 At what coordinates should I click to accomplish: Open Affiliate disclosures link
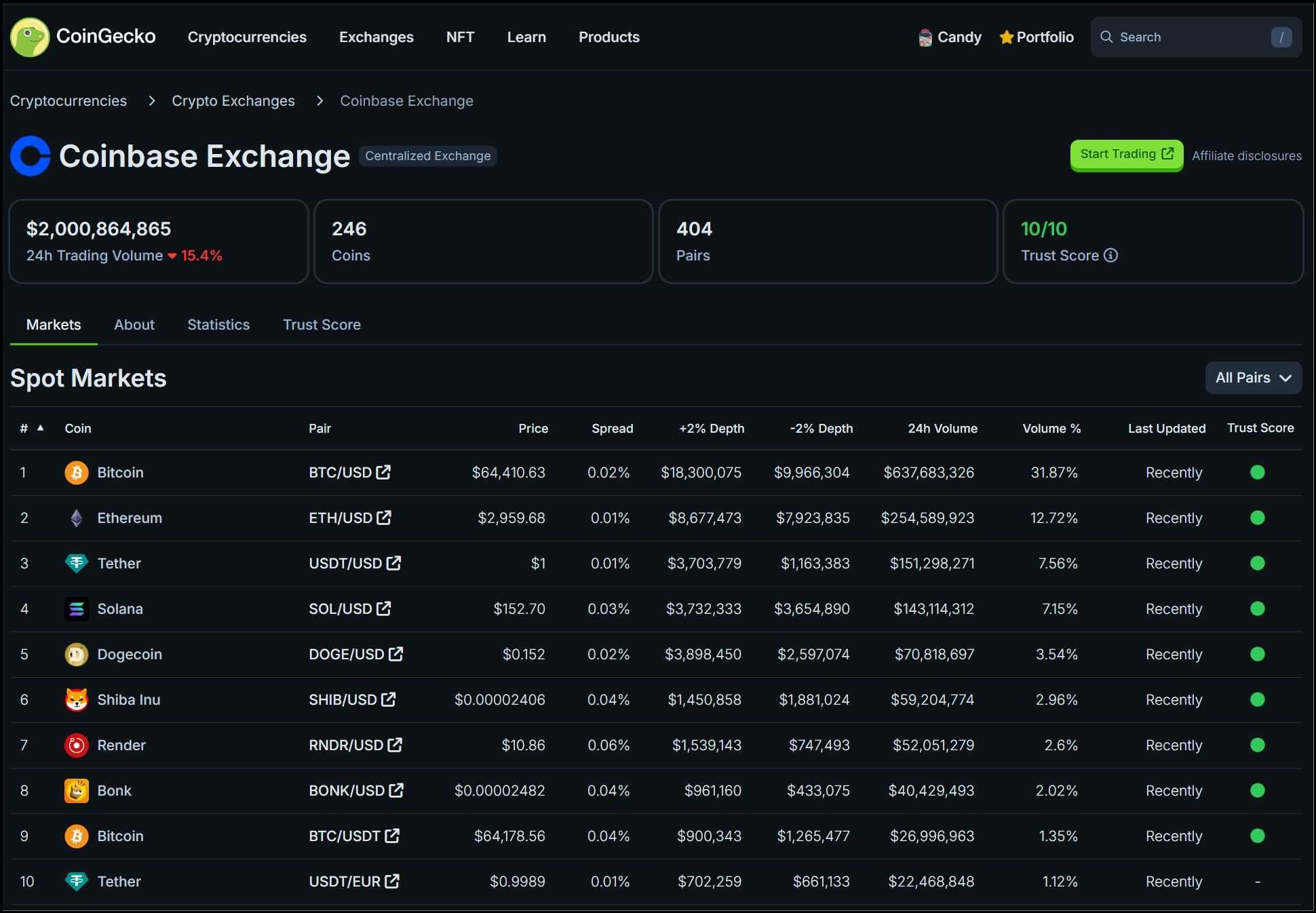pyautogui.click(x=1247, y=156)
